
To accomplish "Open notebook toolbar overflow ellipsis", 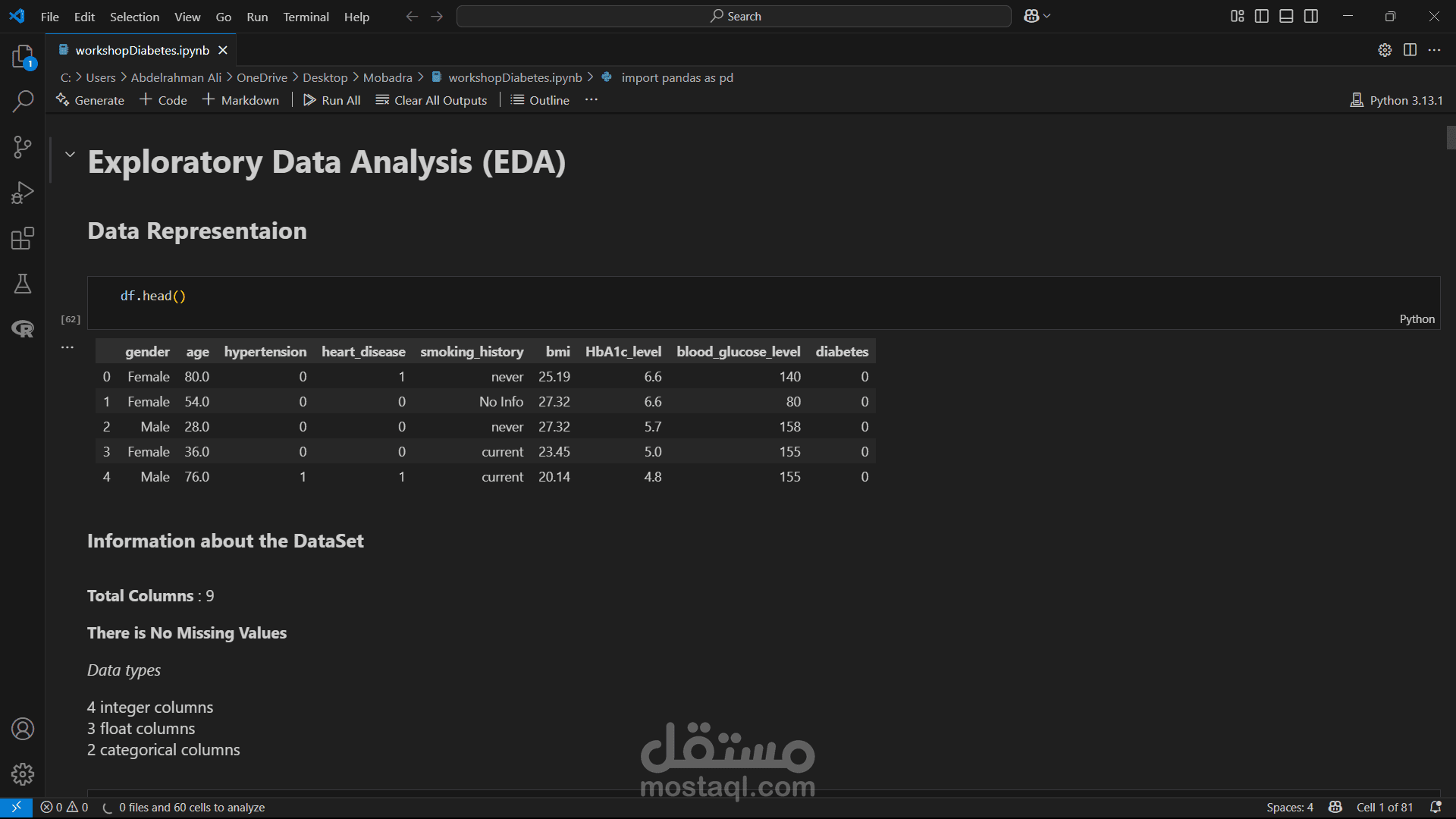I will (591, 100).
